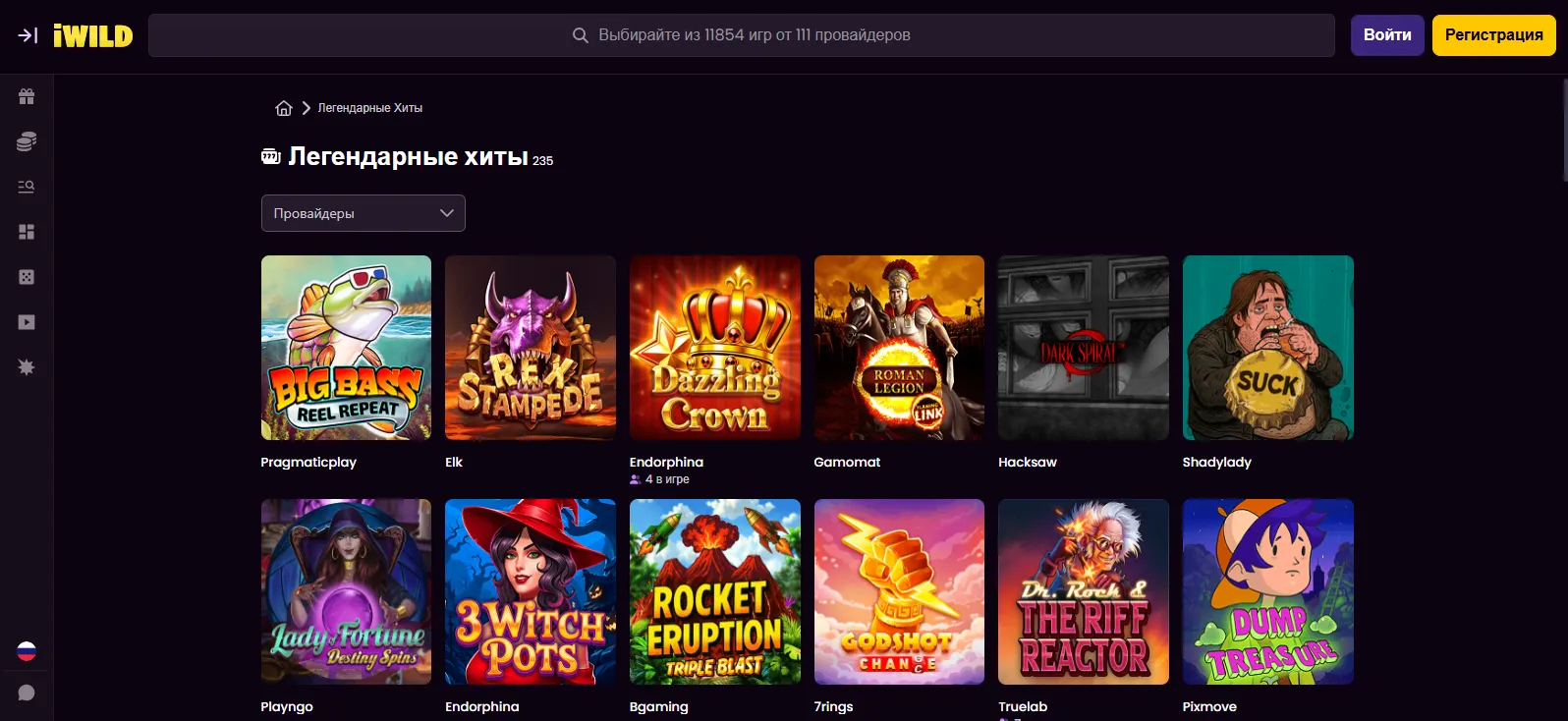Image resolution: width=1568 pixels, height=721 pixels.
Task: Change language via Russian flag icon
Action: [x=27, y=651]
